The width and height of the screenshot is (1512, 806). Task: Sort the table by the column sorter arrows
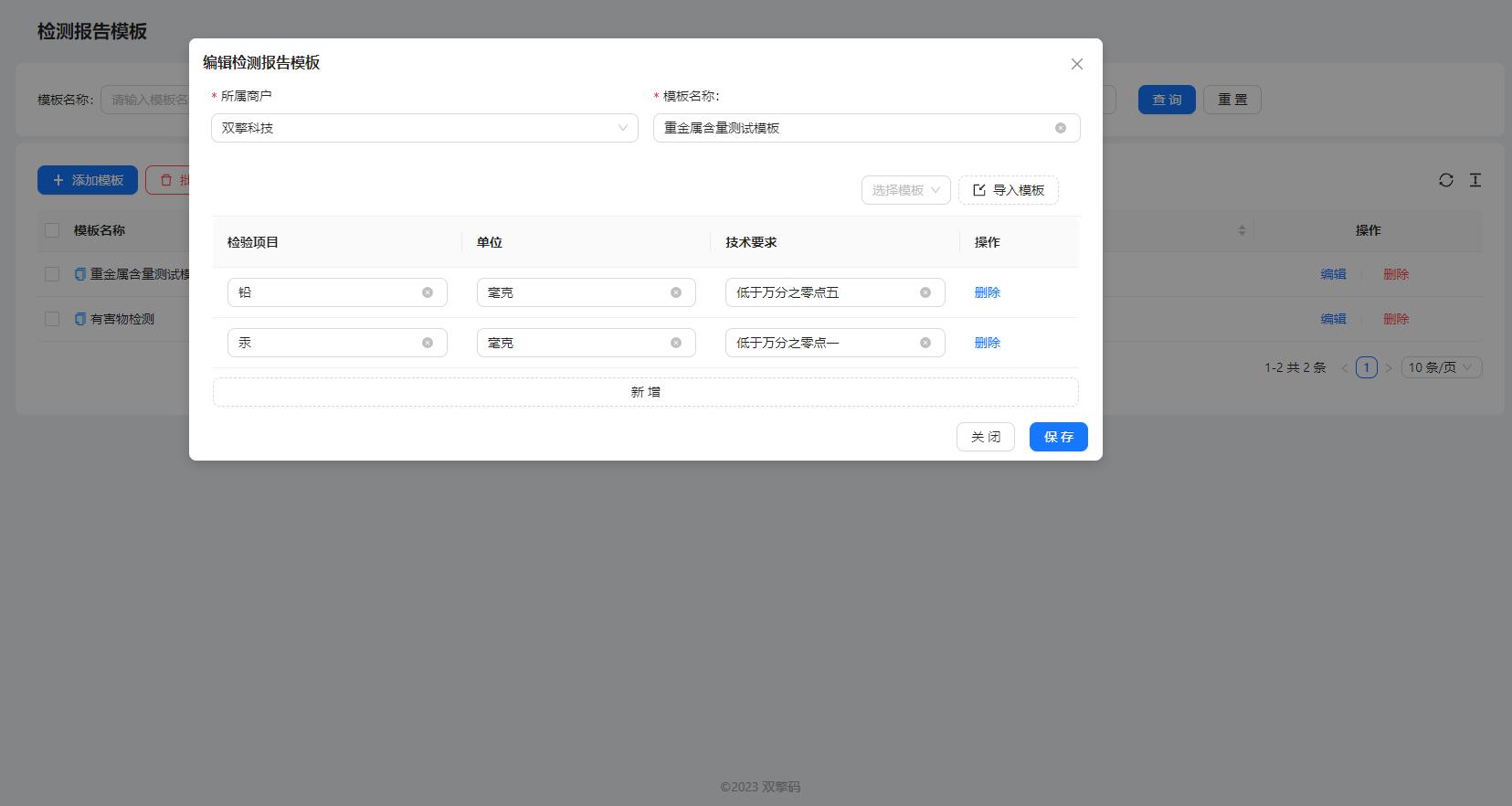pos(1242,230)
